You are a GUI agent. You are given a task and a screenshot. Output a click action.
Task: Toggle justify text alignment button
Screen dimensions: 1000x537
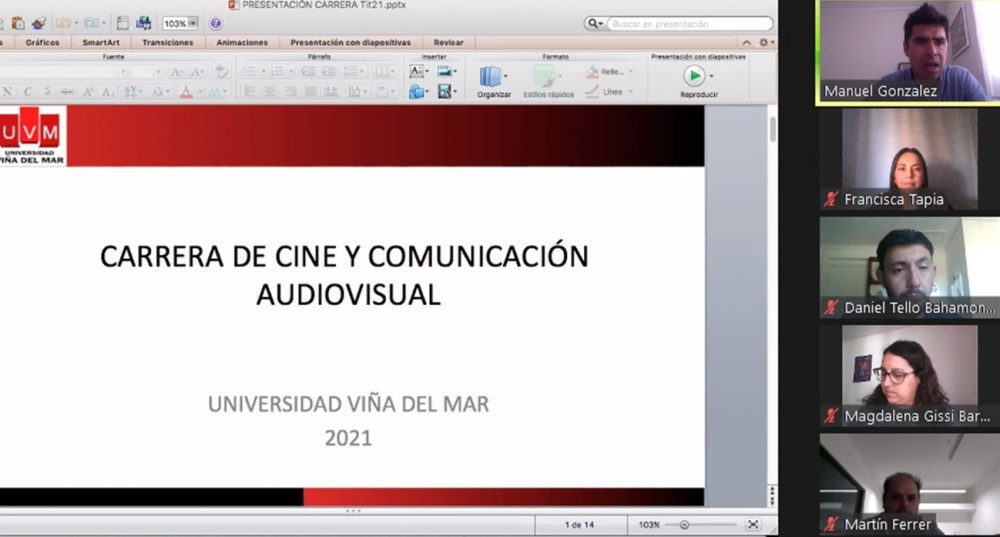tap(311, 92)
